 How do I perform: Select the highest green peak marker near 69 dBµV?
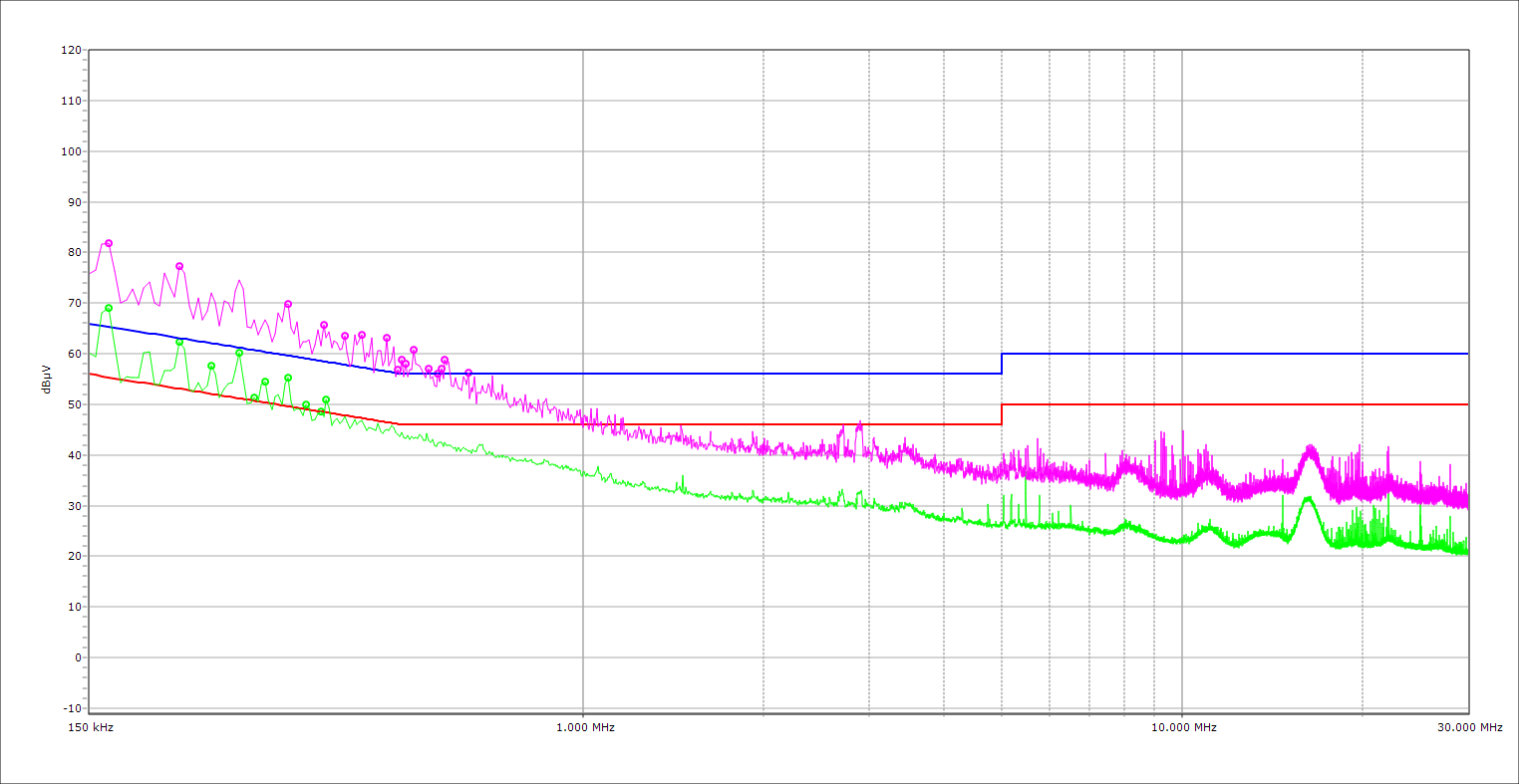point(109,308)
